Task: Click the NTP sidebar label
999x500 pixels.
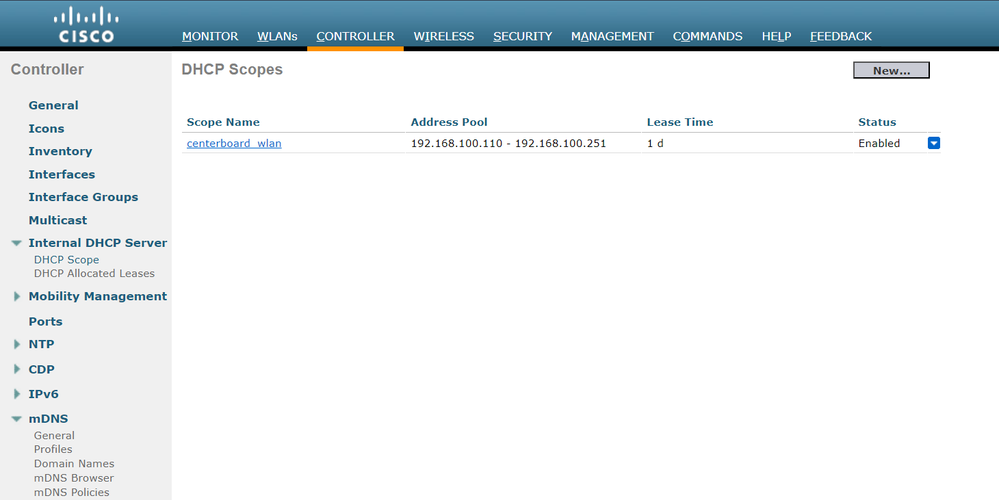Action: (41, 344)
